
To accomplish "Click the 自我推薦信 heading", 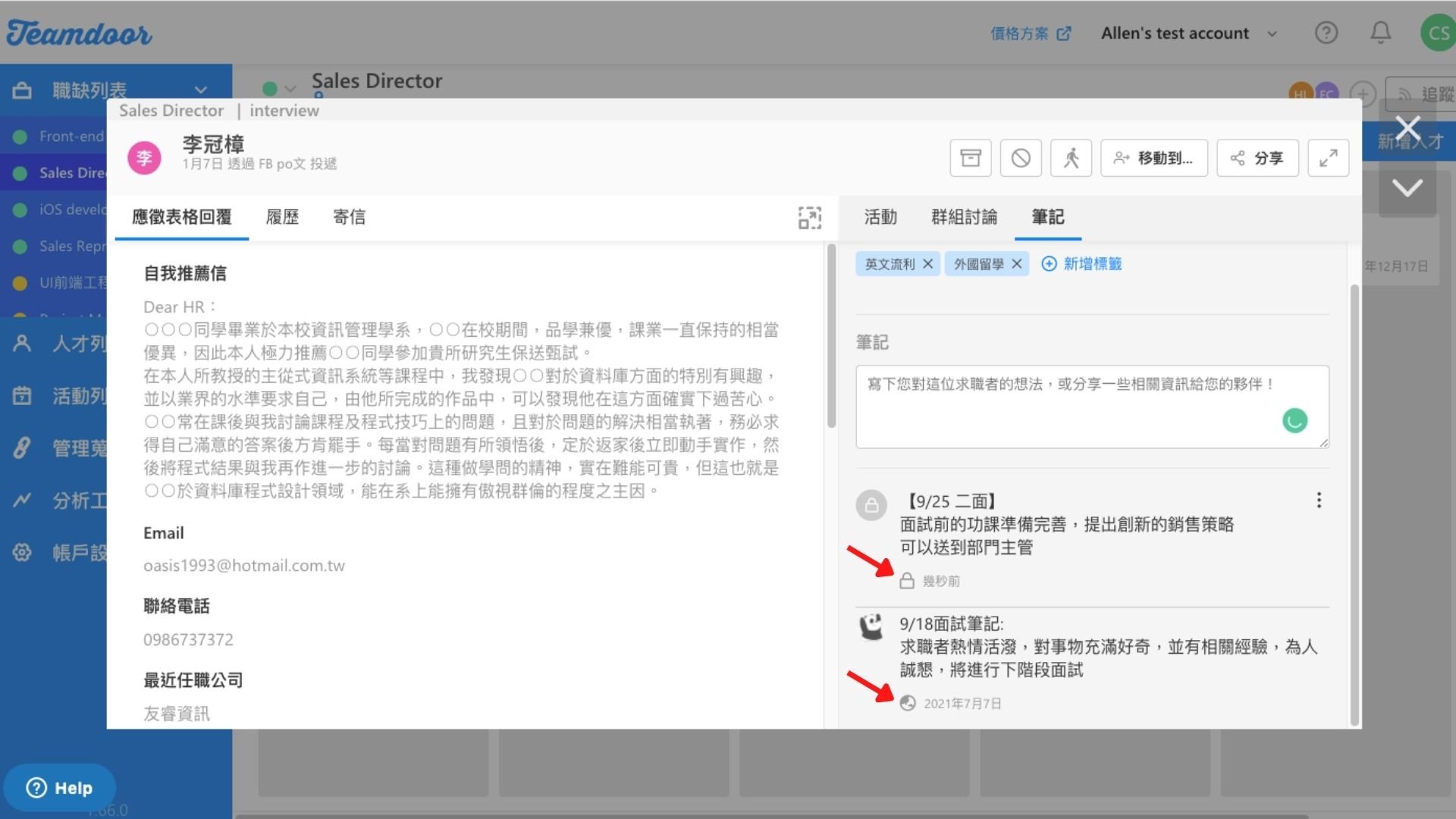I will (185, 274).
